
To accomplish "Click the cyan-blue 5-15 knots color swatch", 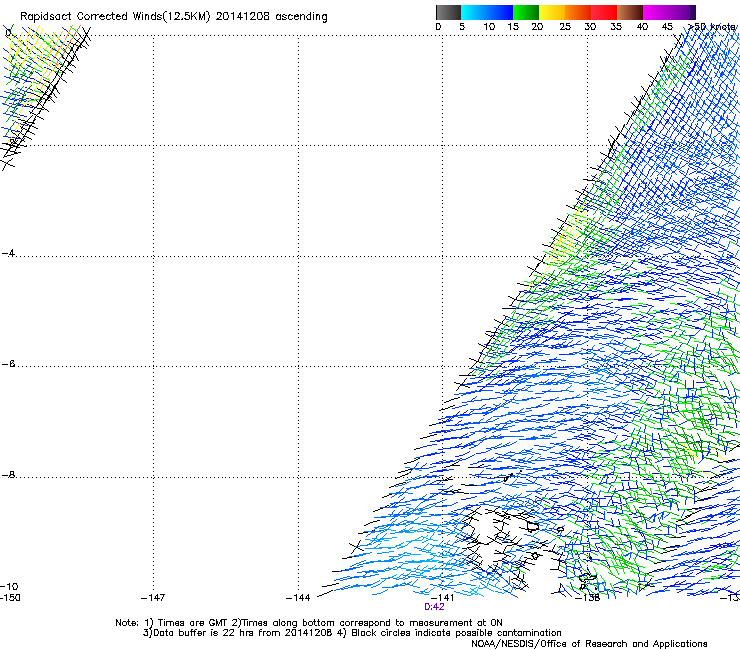I will (487, 12).
